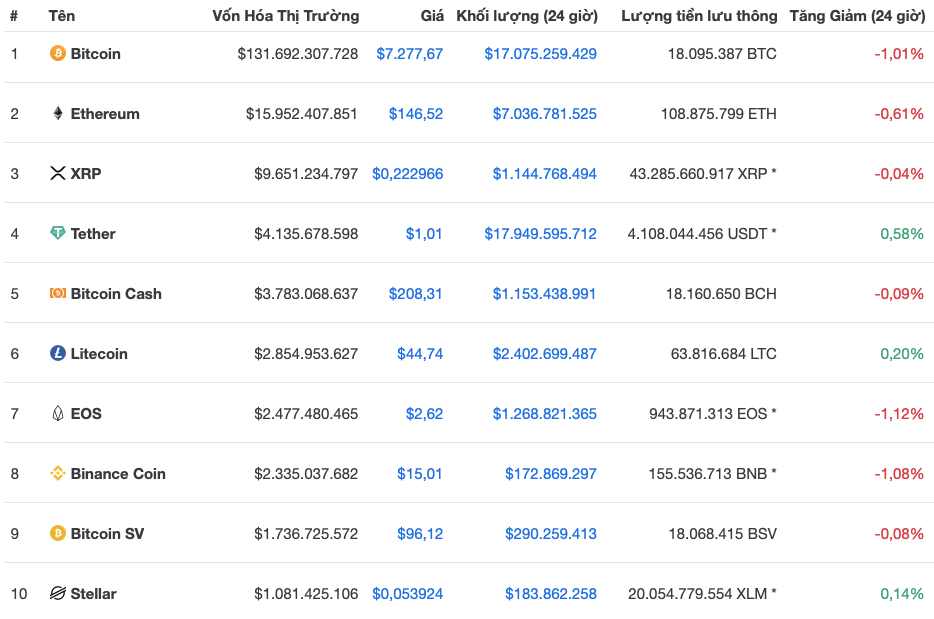Screen dimensions: 934x619
Task: Open Litecoin volume $2.402.699.487
Action: point(544,354)
